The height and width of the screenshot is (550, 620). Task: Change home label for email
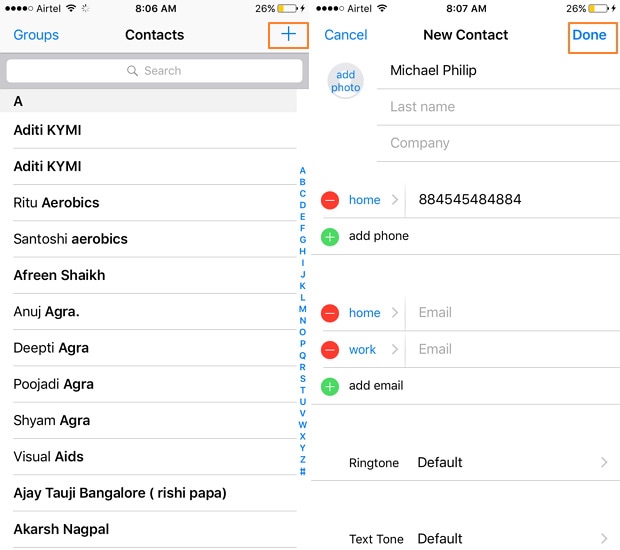tap(364, 313)
